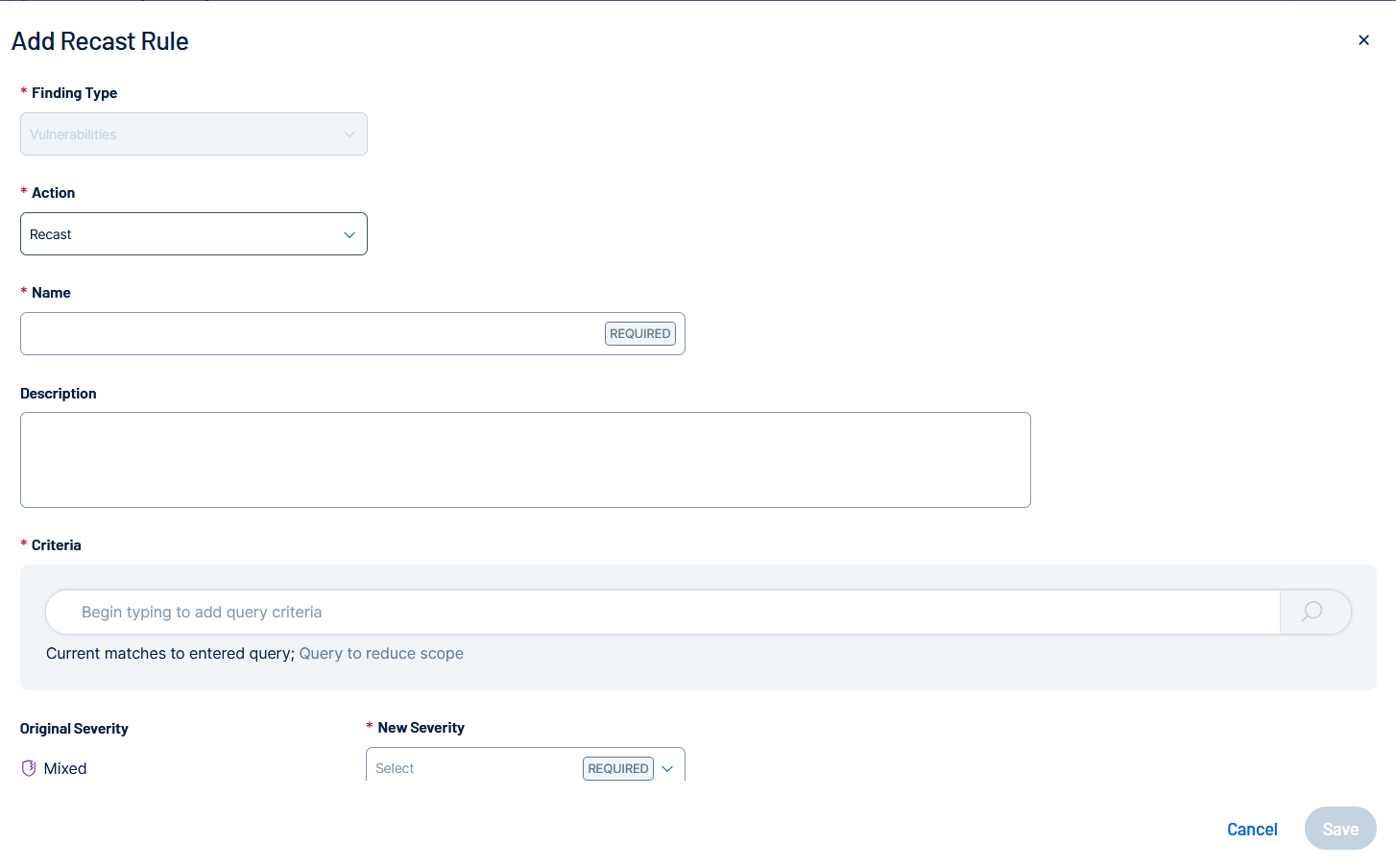Open the Action dropdown showing Recast
This screenshot has width=1396, height=868.
click(x=182, y=234)
